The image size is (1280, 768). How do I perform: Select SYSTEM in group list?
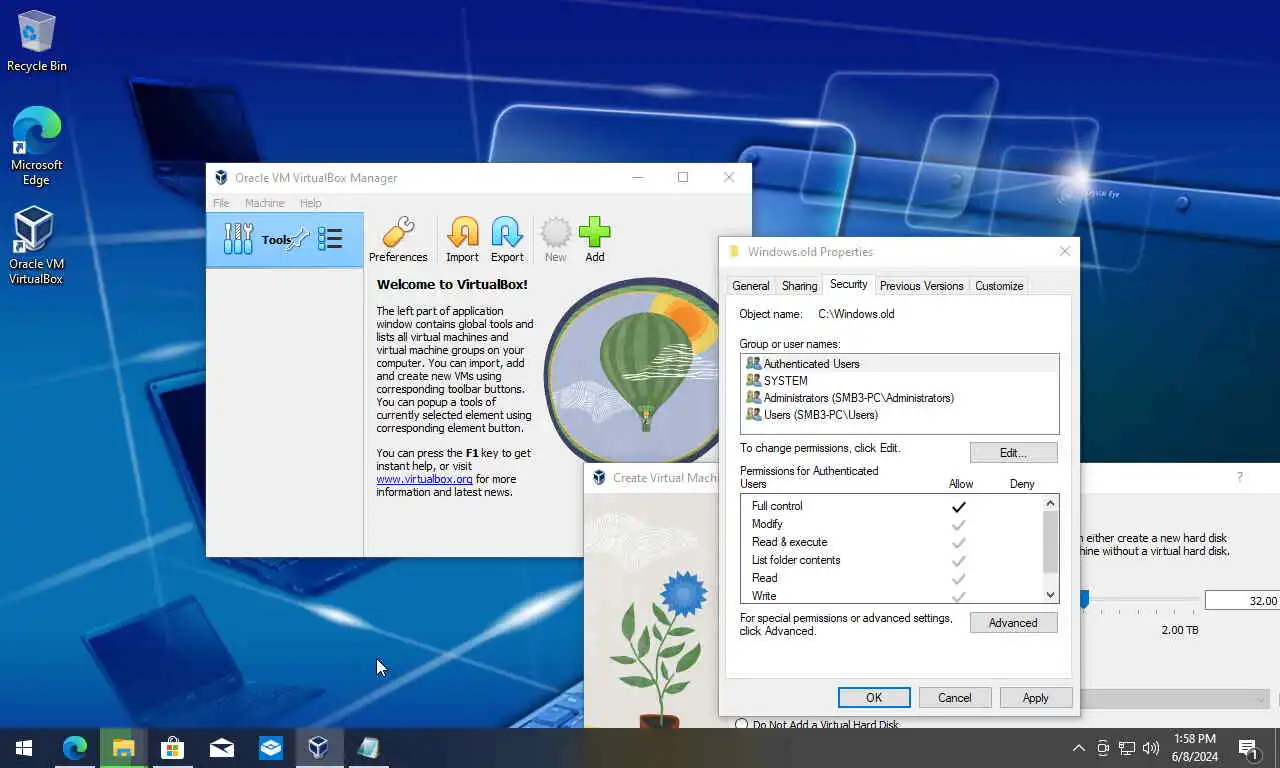[899, 381]
